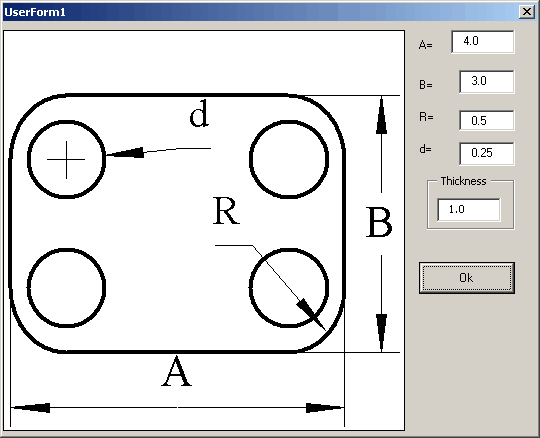Select the B= text box with 3.0
The width and height of the screenshot is (540, 438).
[487, 82]
